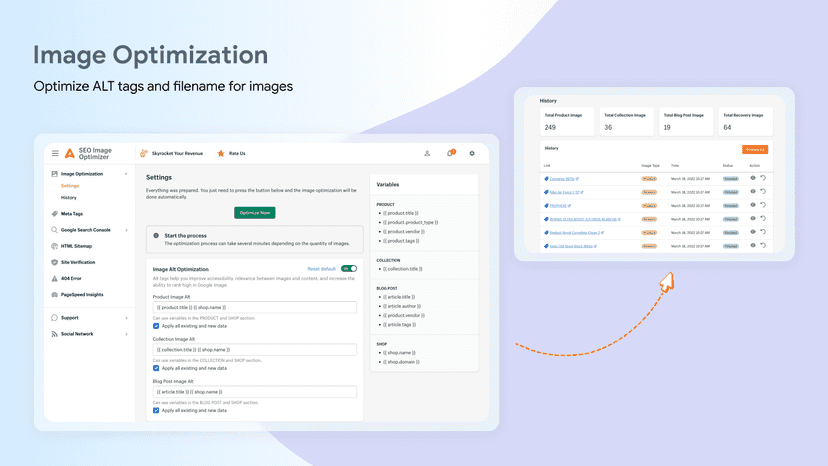Click the Total Recovery Image card showing 64
This screenshot has width=828, height=466.
pos(745,122)
